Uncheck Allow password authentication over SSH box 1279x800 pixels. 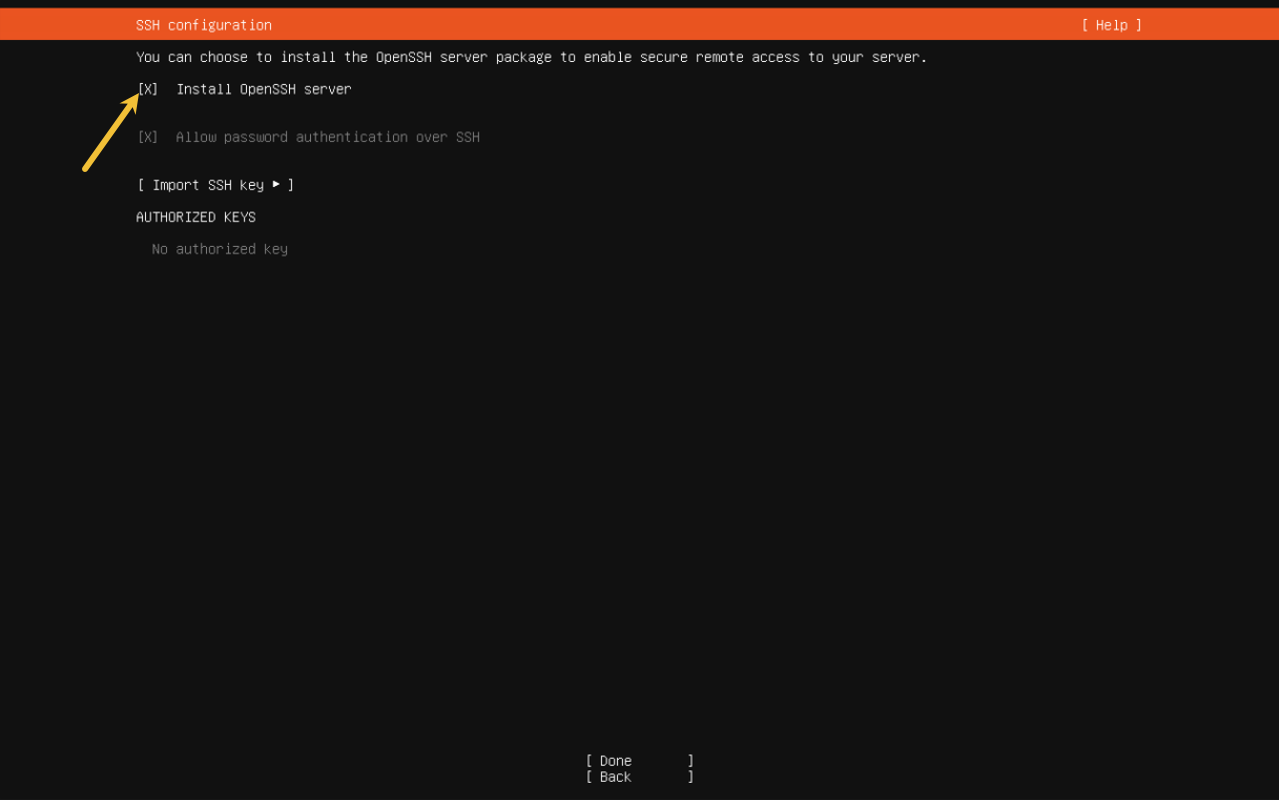click(147, 137)
